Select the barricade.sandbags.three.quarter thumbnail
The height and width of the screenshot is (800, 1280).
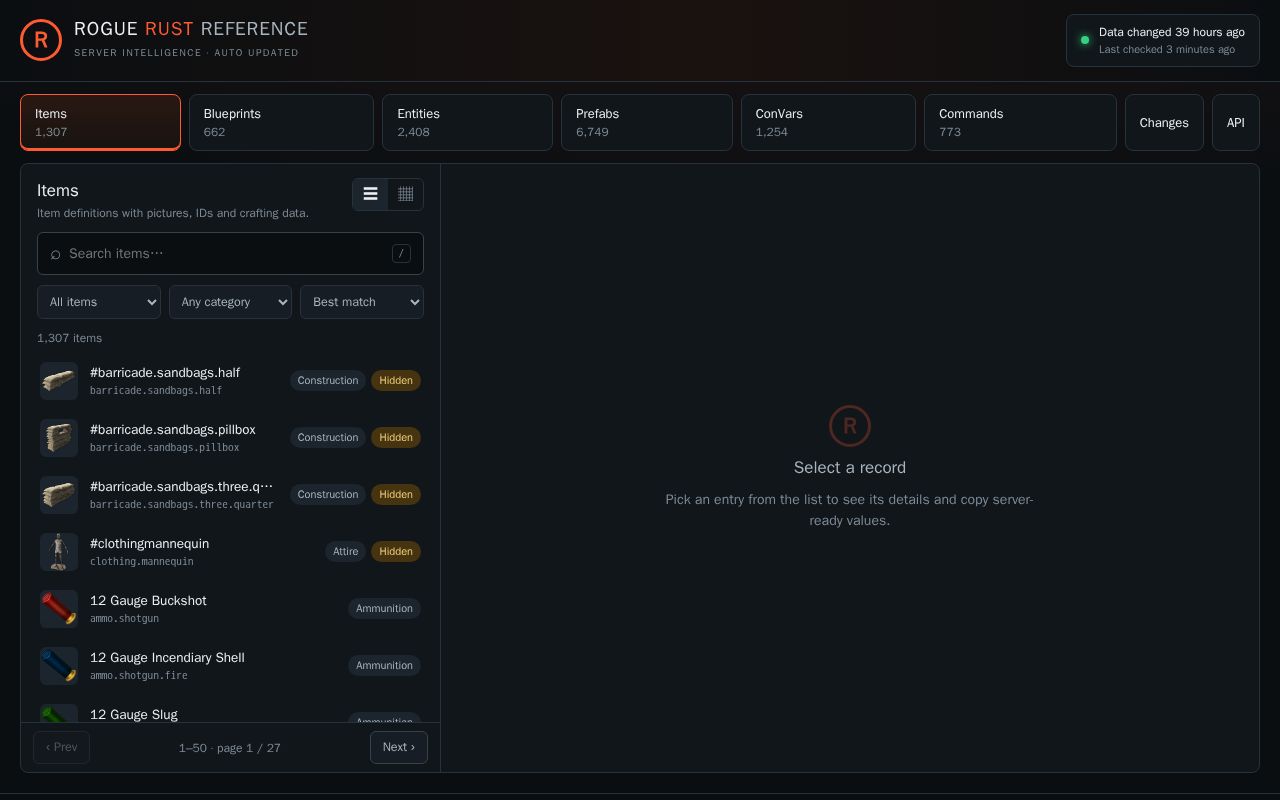click(59, 495)
